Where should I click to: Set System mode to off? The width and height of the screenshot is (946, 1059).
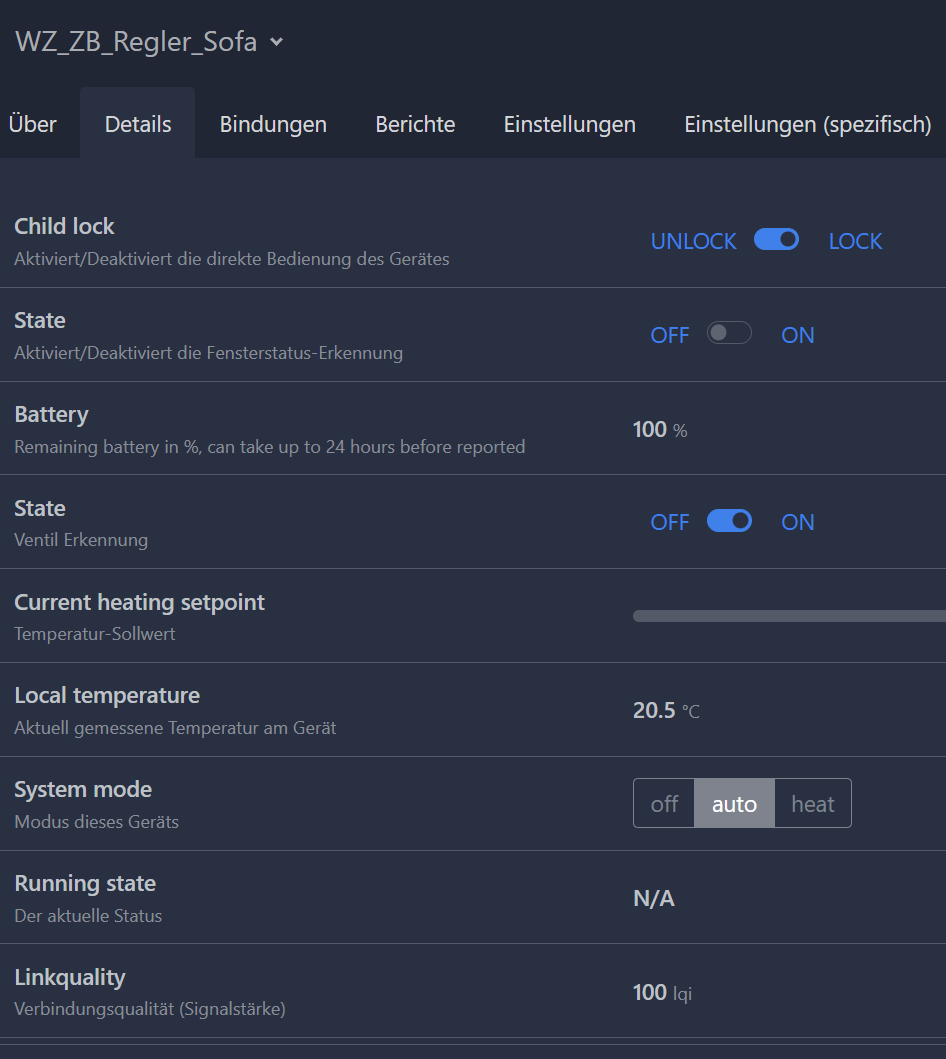click(x=664, y=804)
